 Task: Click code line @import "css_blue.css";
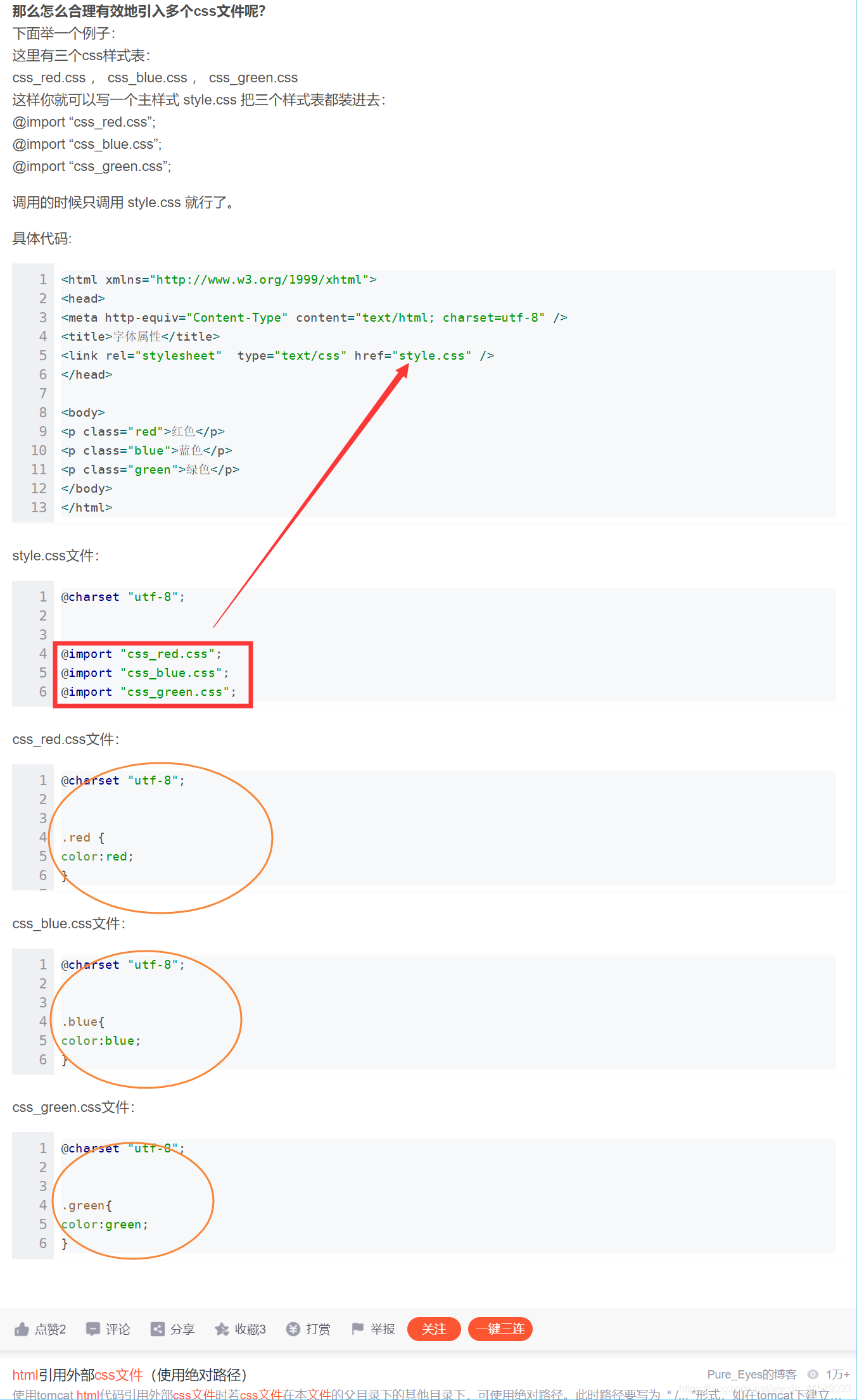pyautogui.click(x=145, y=673)
